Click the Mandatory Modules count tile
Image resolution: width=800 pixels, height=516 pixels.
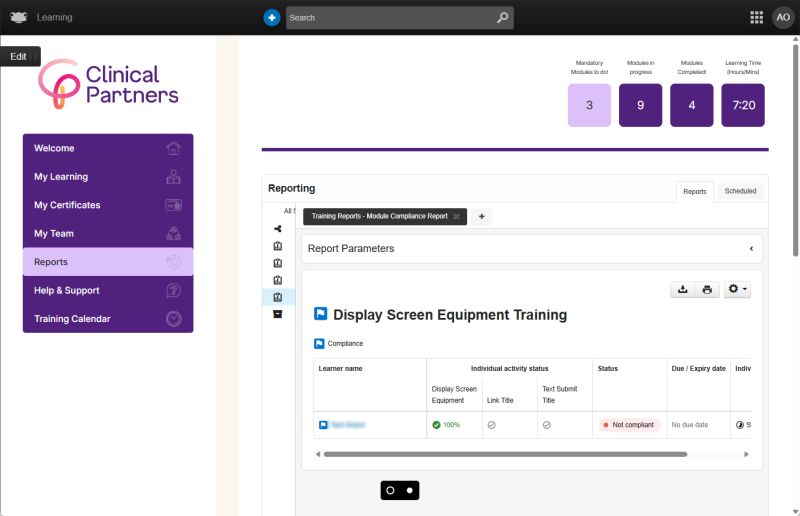pos(589,105)
